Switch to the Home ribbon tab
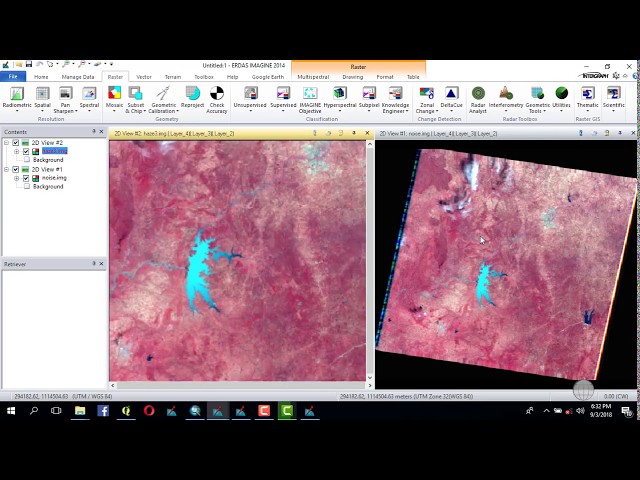Viewport: 640px width, 480px height. coord(41,77)
